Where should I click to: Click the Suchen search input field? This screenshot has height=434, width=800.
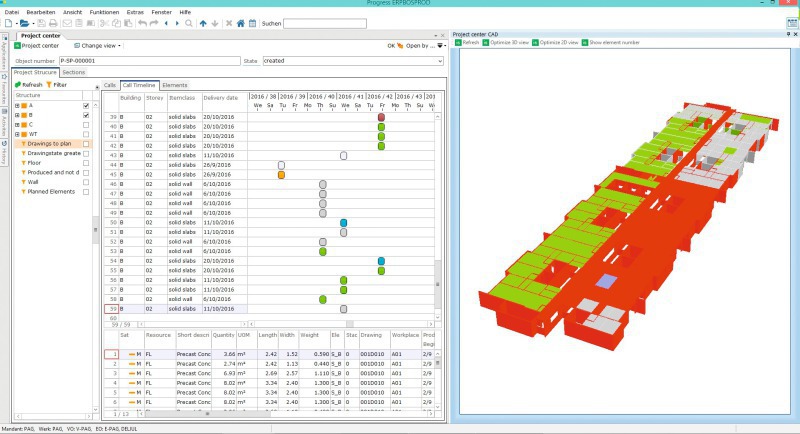(324, 23)
